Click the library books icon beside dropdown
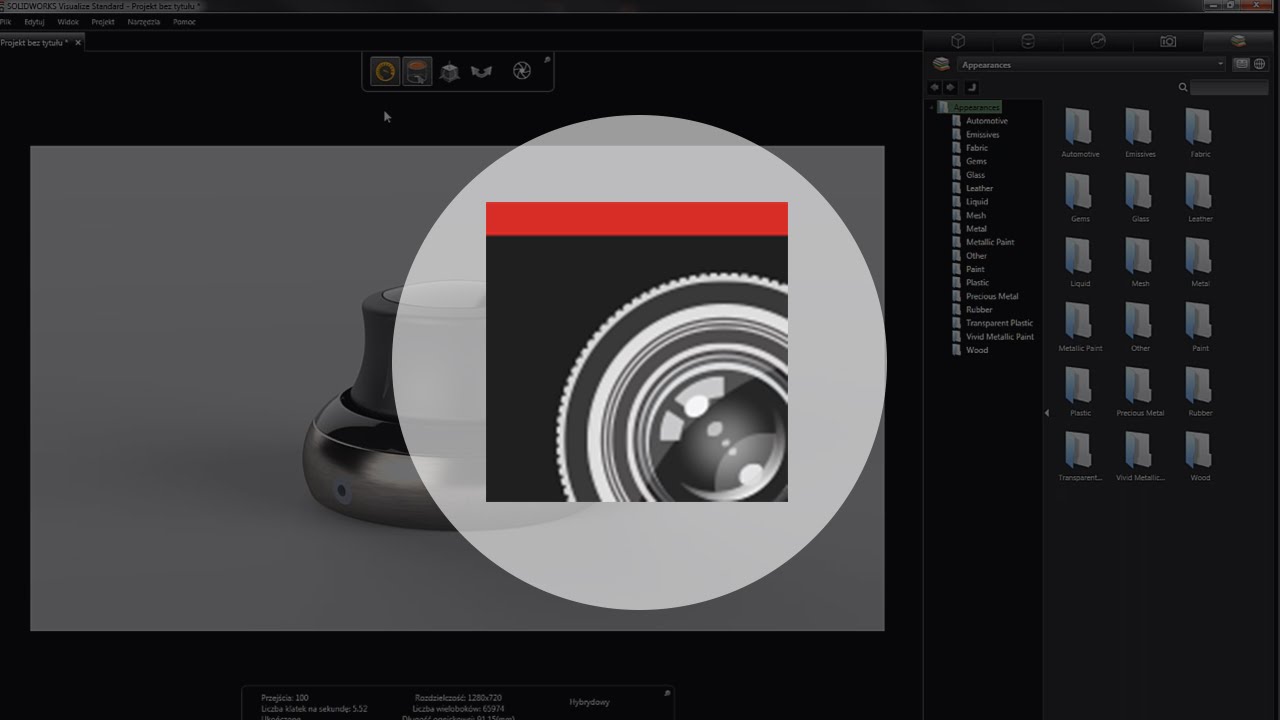The image size is (1280, 720). (x=941, y=64)
